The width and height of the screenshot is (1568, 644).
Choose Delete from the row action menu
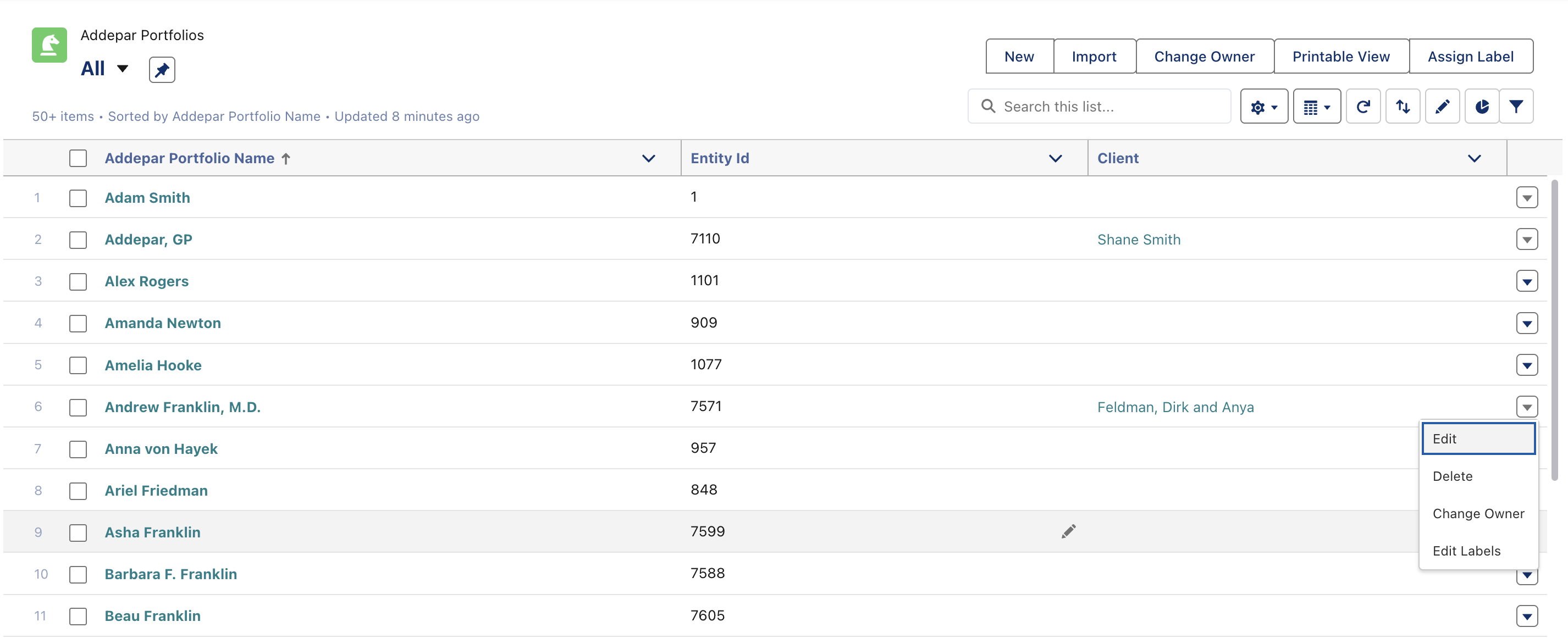[1478, 477]
